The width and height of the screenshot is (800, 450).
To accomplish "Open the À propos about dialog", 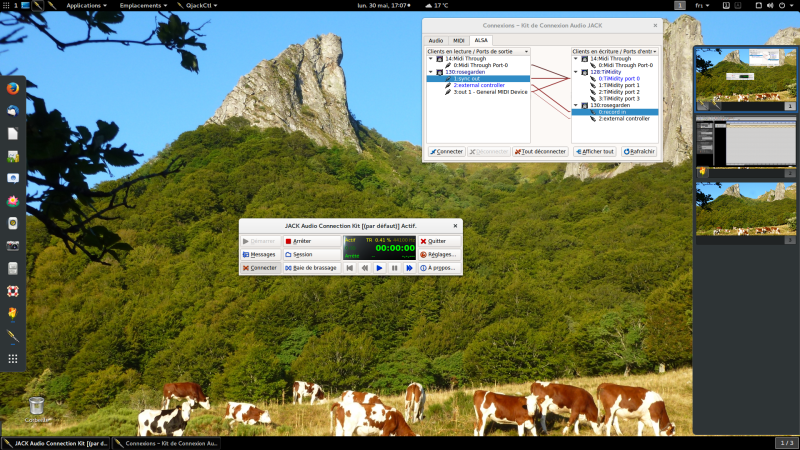I will click(439, 268).
